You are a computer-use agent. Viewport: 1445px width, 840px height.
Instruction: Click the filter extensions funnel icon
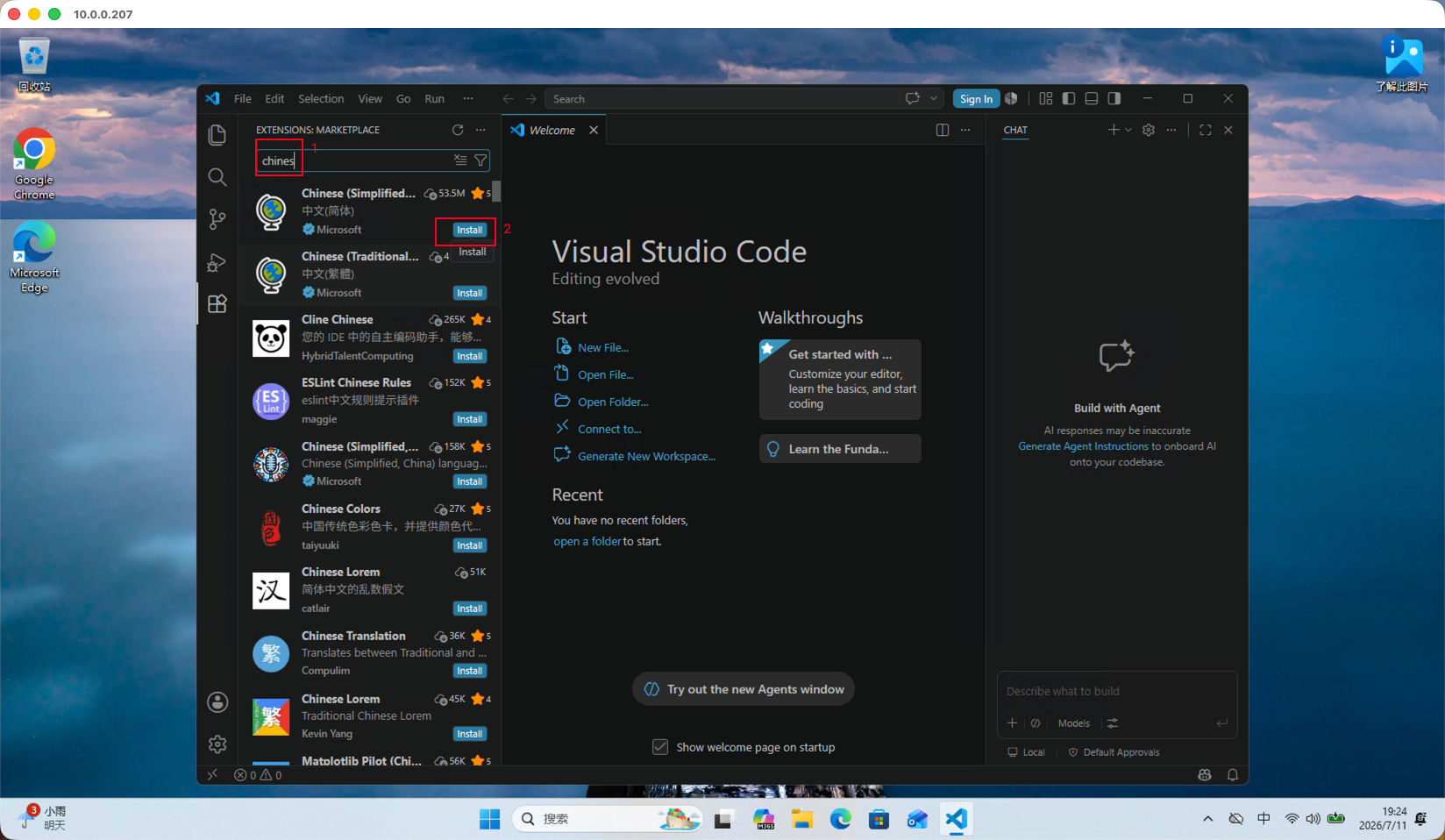tap(480, 160)
